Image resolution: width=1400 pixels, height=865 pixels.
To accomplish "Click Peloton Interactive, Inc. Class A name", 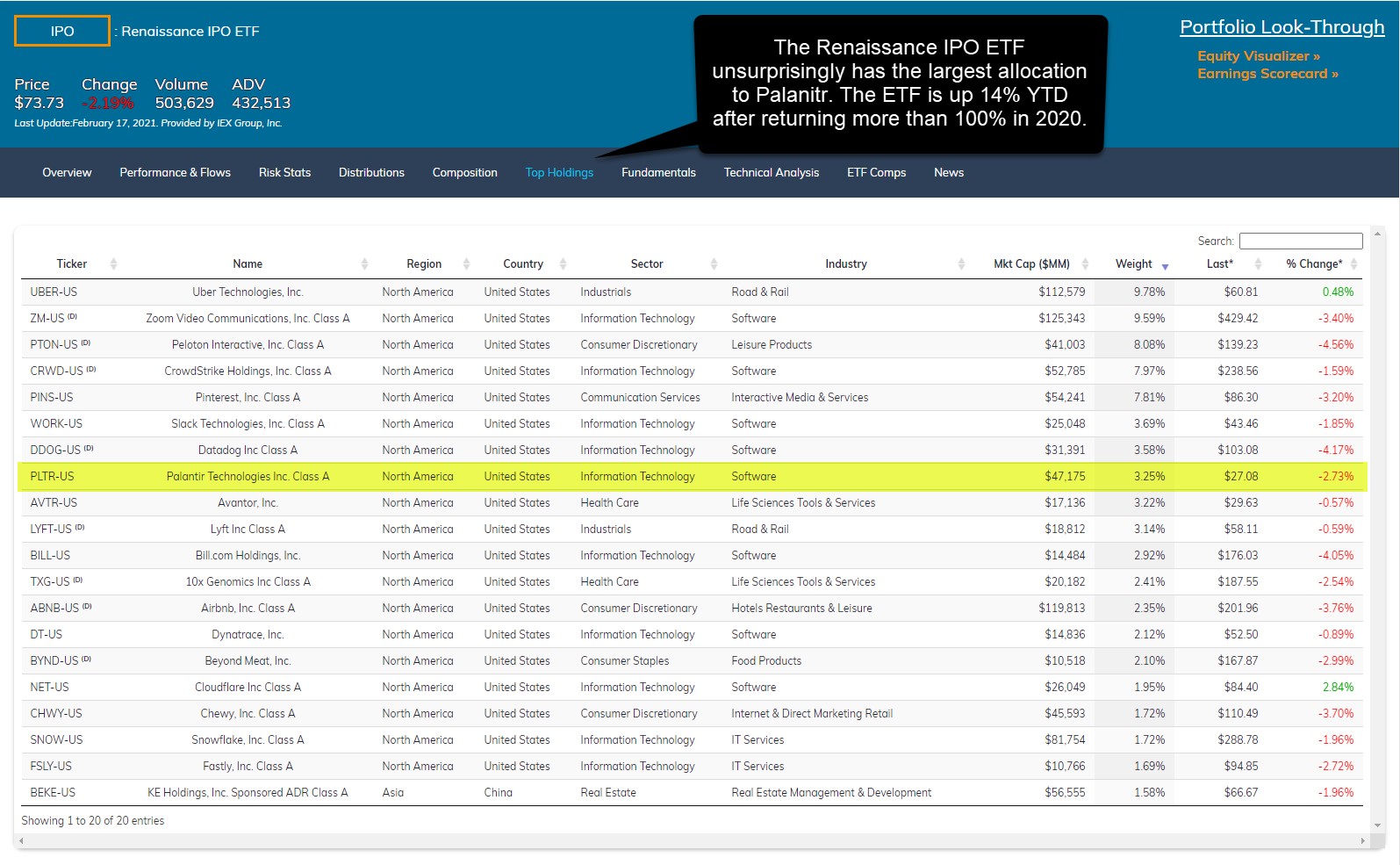I will (x=248, y=345).
